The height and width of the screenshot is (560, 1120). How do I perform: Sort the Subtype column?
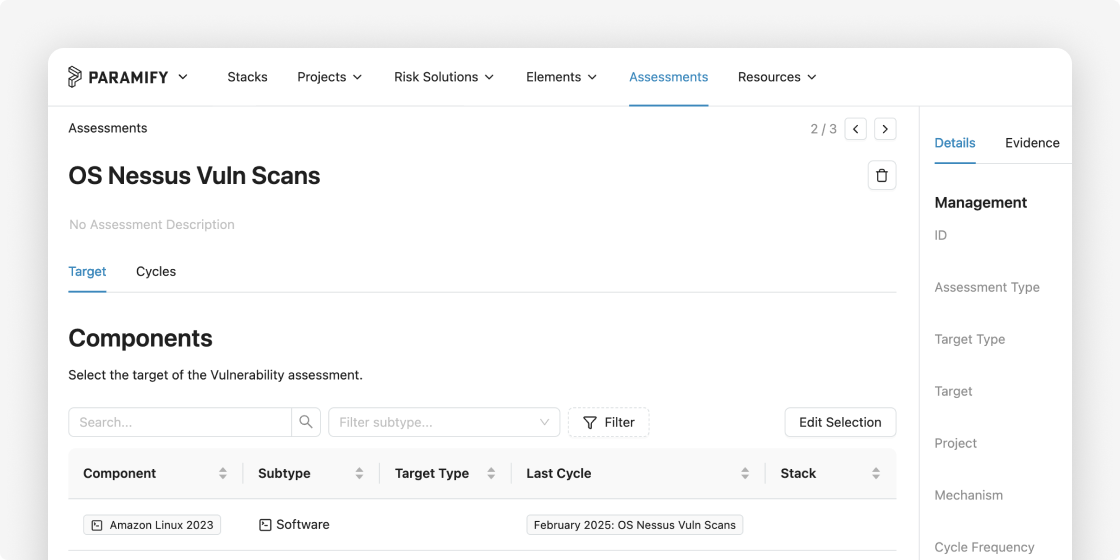pos(359,474)
